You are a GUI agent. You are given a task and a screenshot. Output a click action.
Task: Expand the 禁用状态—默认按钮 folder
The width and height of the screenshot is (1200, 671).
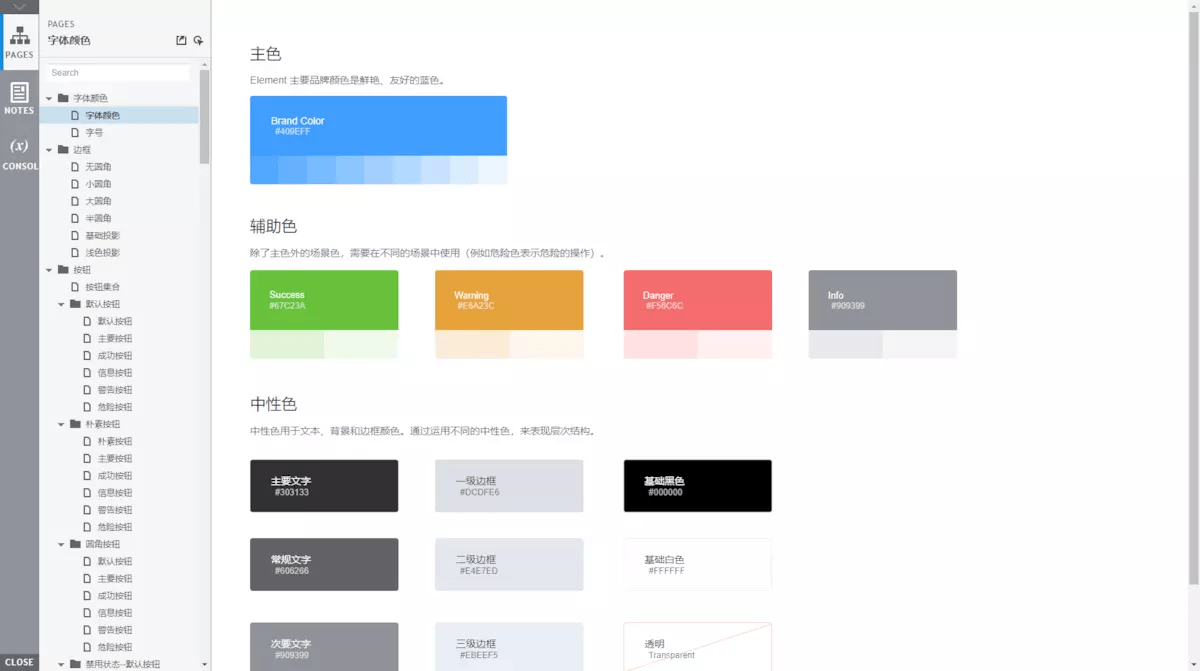click(x=61, y=662)
